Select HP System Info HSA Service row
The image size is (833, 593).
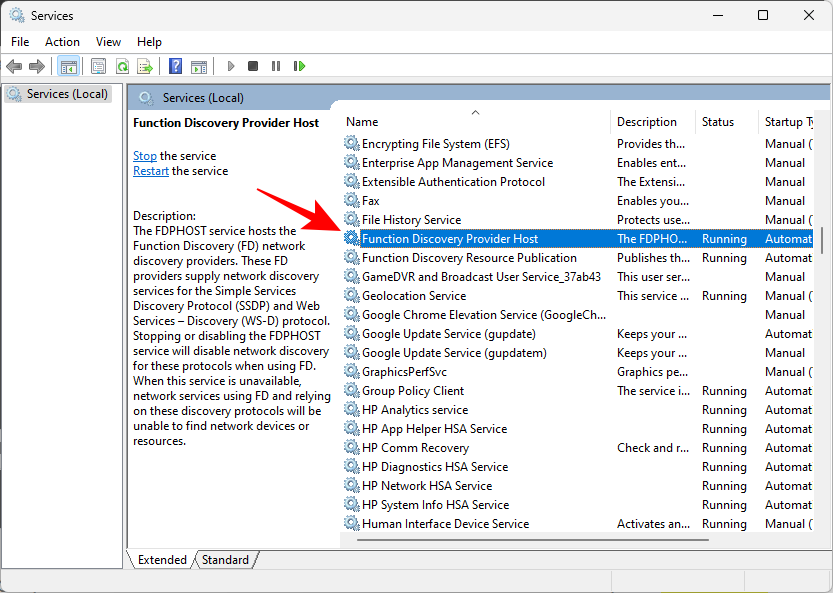[577, 505]
